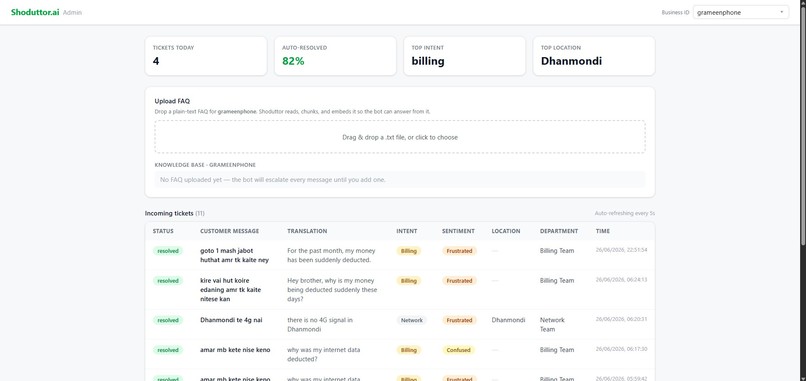Image resolution: width=806 pixels, height=381 pixels.
Task: Click Billing tag in 22:51:54 ticket row
Action: tap(409, 251)
